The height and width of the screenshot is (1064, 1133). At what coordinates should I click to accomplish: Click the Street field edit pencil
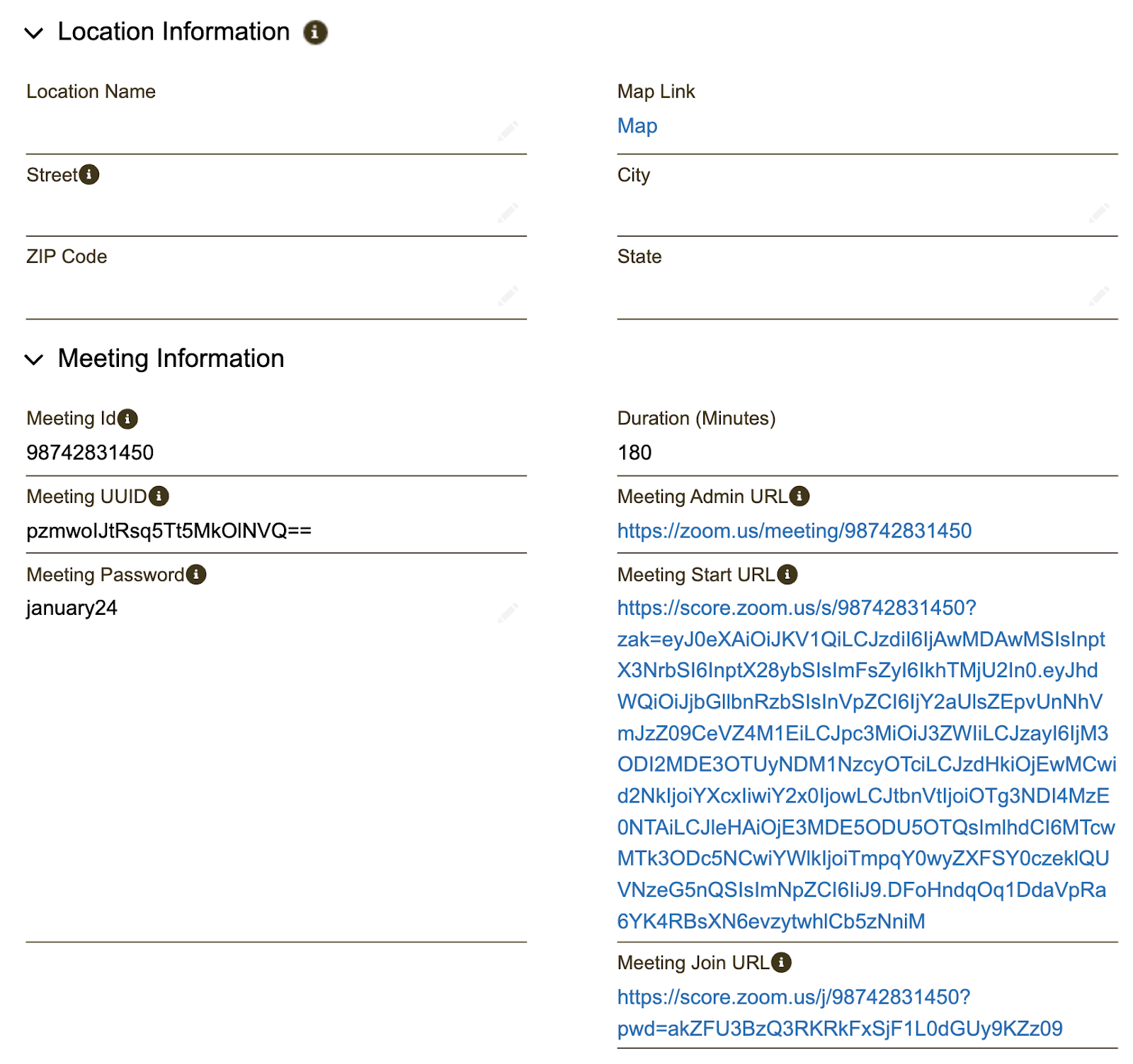click(508, 213)
